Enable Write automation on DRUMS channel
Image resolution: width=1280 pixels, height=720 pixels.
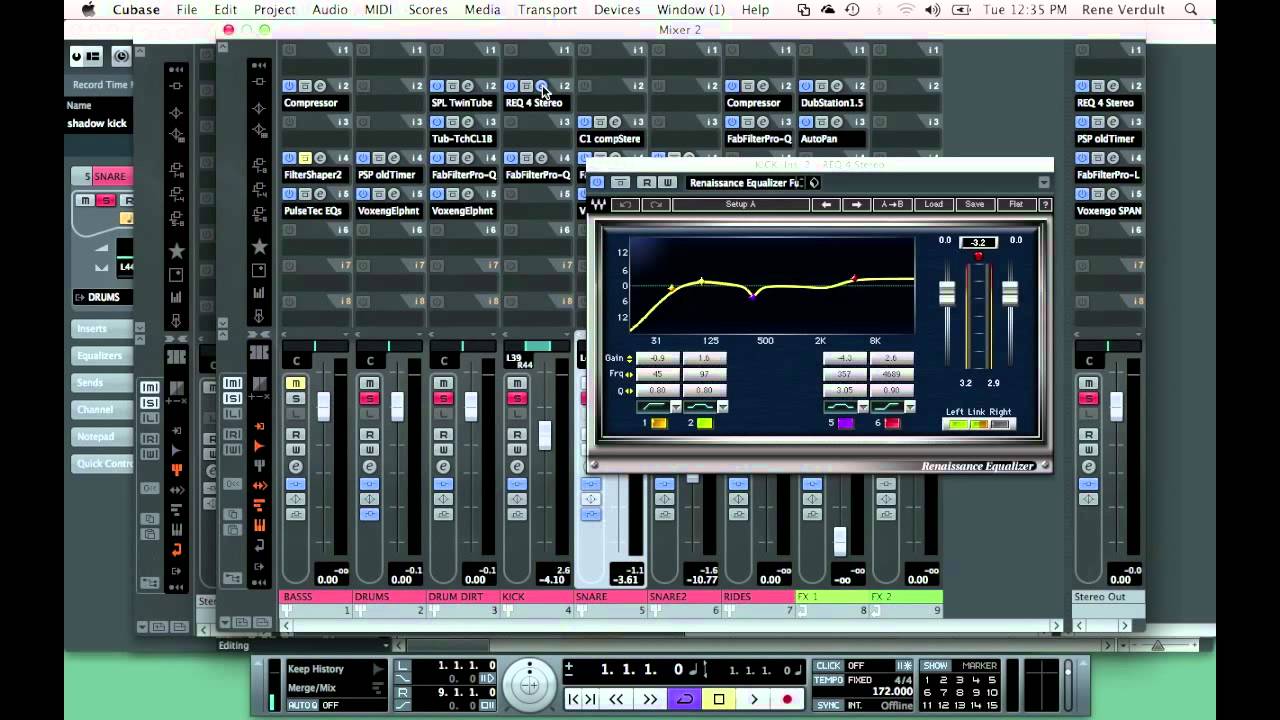point(369,450)
